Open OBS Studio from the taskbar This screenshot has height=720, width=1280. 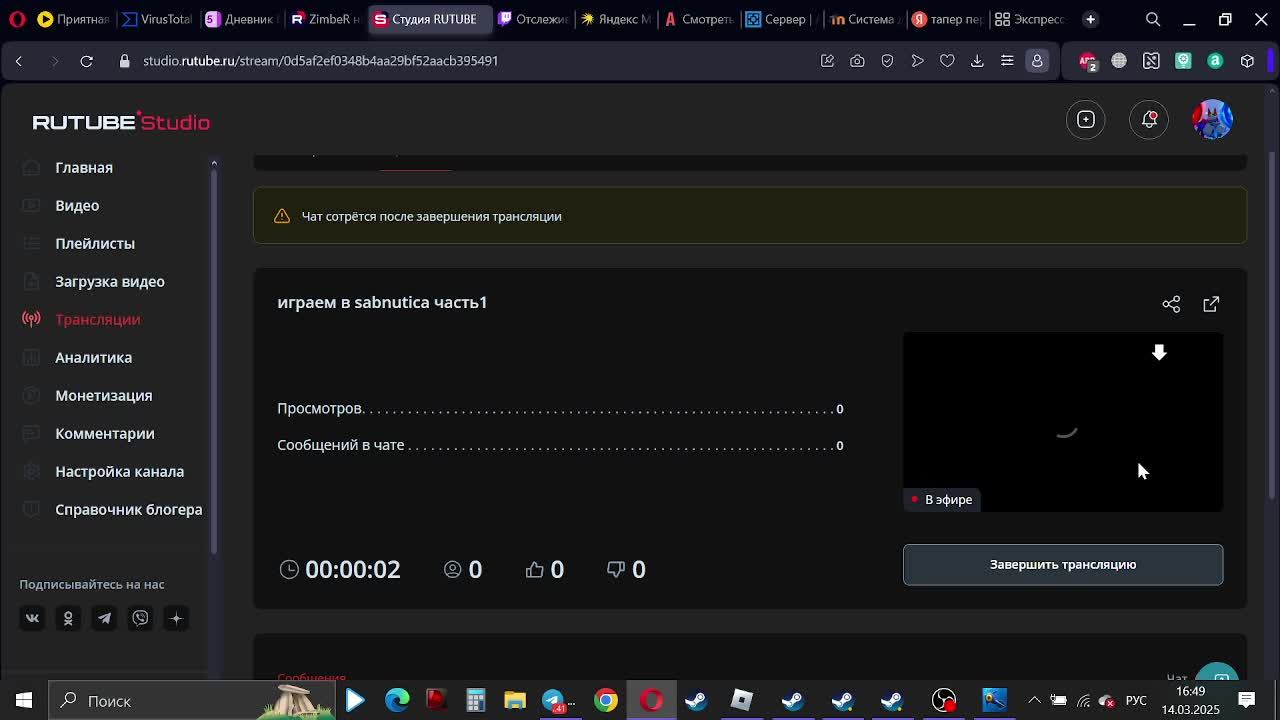click(x=944, y=700)
